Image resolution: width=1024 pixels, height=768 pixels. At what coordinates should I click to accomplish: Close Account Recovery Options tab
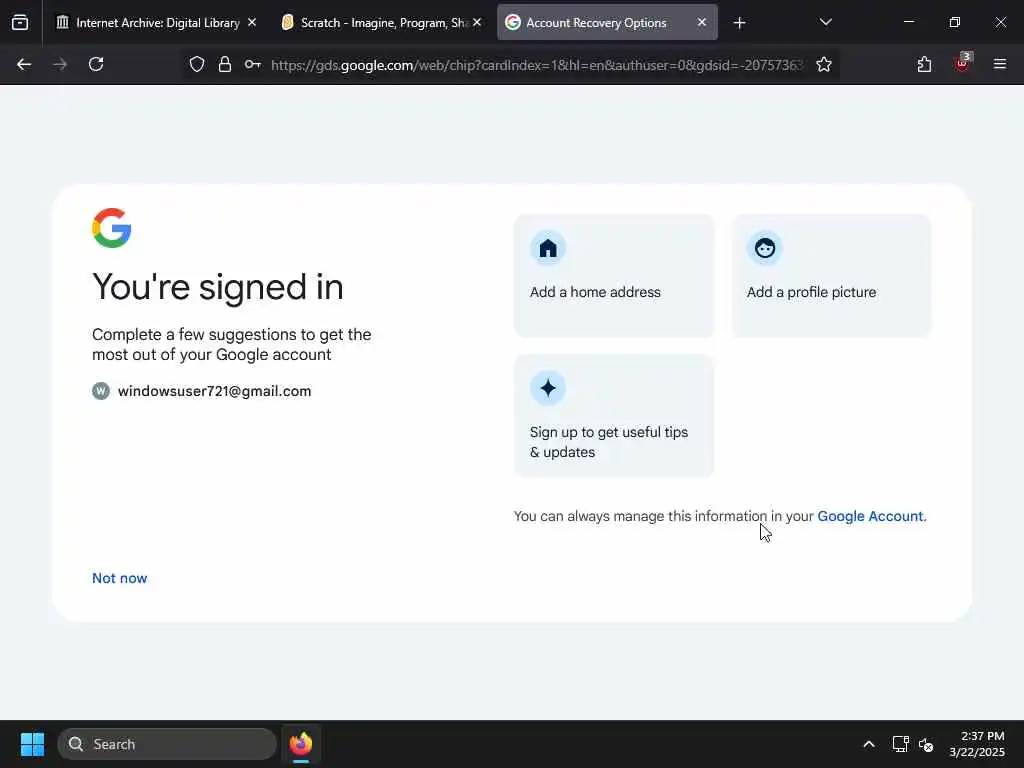[x=701, y=22]
